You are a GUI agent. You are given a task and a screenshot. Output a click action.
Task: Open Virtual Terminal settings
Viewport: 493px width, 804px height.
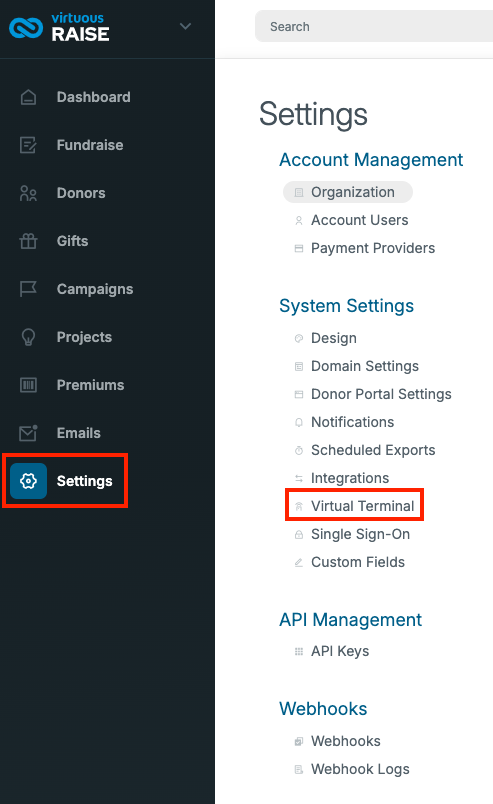[363, 506]
